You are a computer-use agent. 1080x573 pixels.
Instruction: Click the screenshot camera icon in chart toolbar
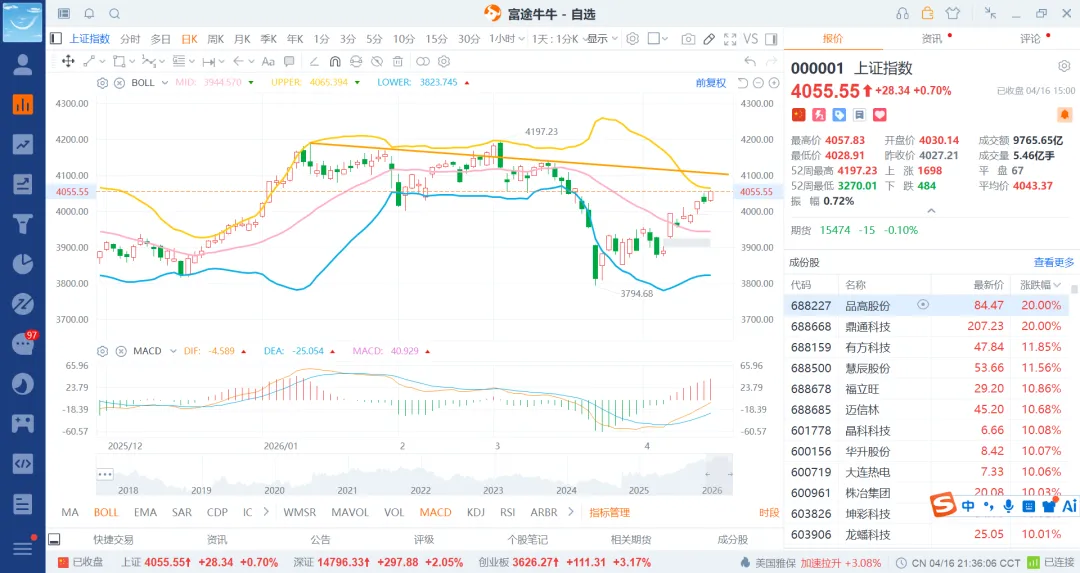click(688, 39)
